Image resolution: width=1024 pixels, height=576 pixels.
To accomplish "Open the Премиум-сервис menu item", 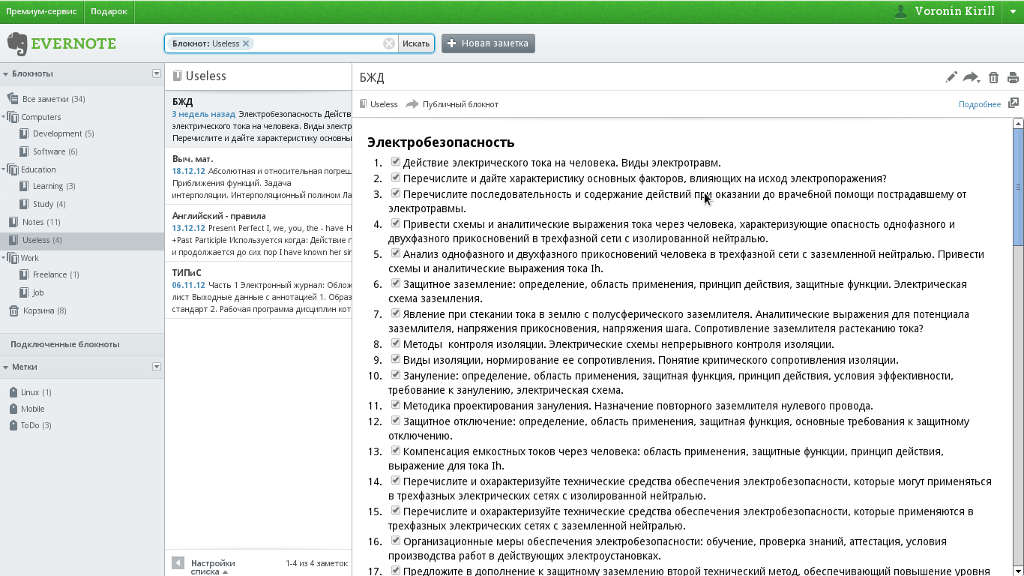I will [41, 11].
